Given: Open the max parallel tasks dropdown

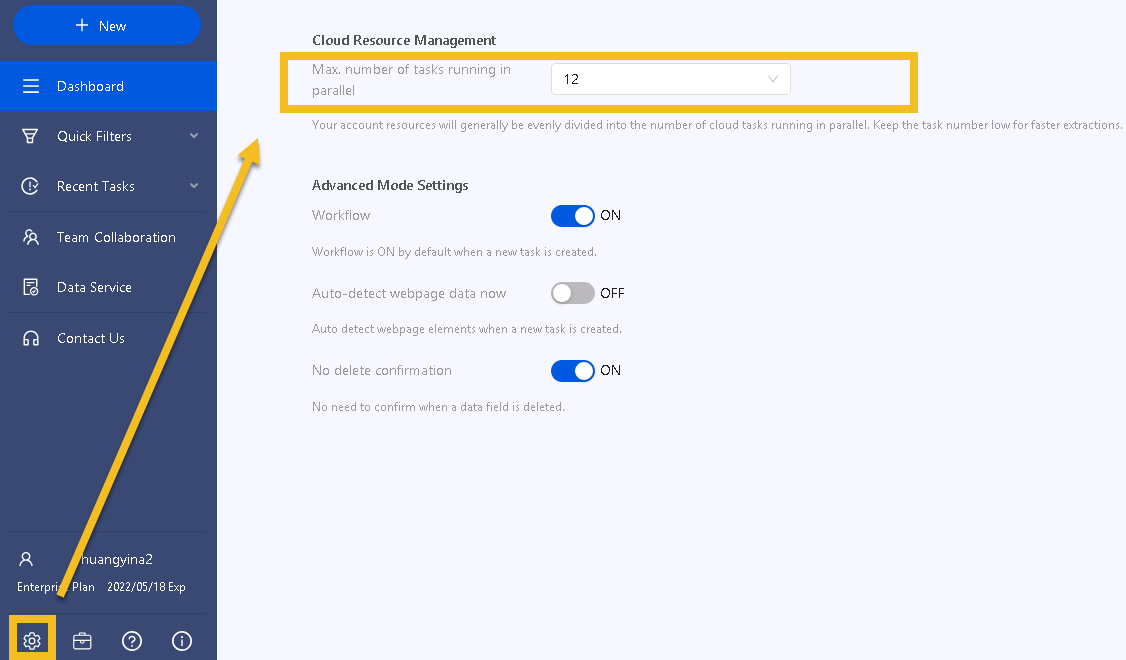Looking at the screenshot, I should click(x=671, y=79).
